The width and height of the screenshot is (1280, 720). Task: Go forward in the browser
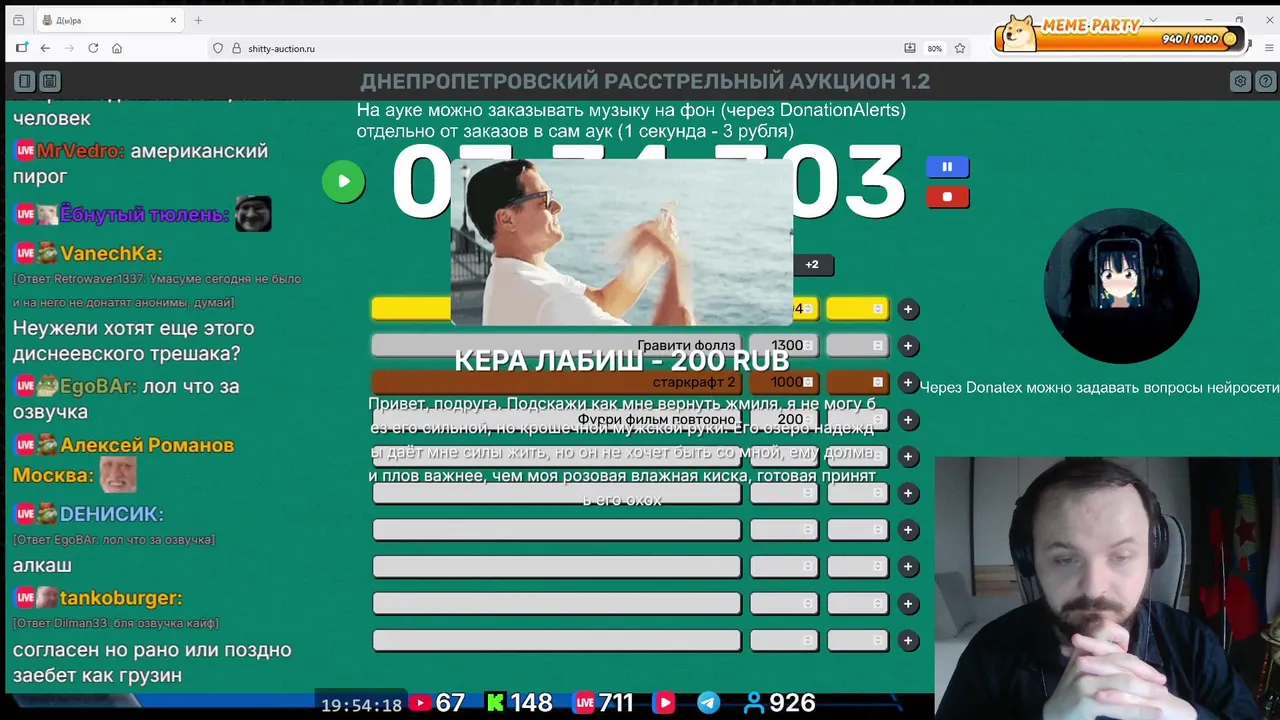(x=69, y=48)
